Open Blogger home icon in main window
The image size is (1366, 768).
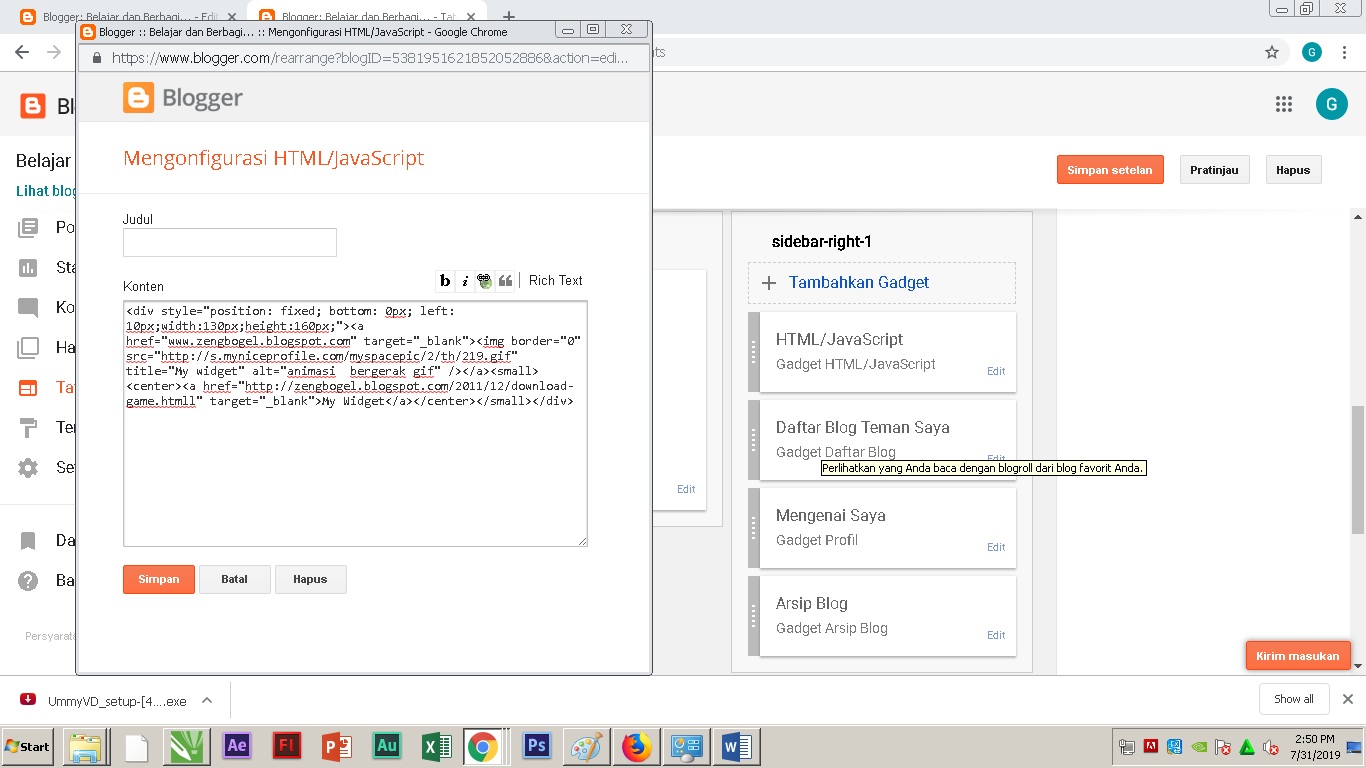click(33, 106)
